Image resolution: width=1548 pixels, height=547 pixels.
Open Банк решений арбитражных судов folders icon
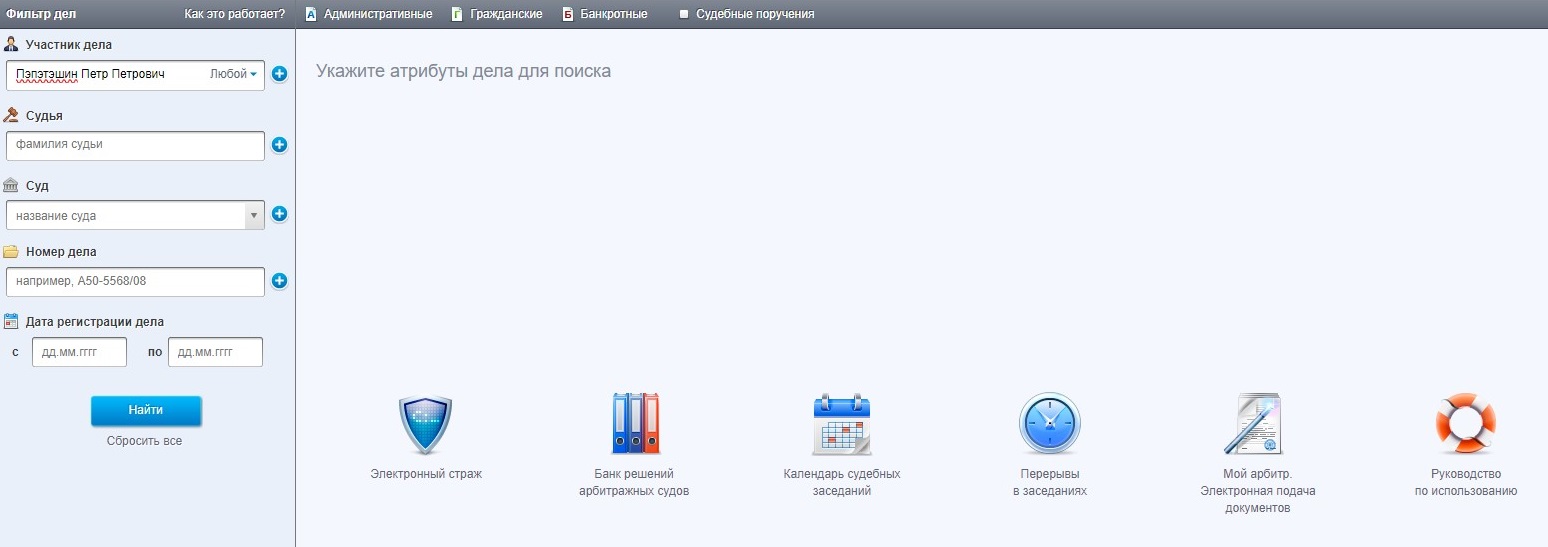tap(634, 424)
